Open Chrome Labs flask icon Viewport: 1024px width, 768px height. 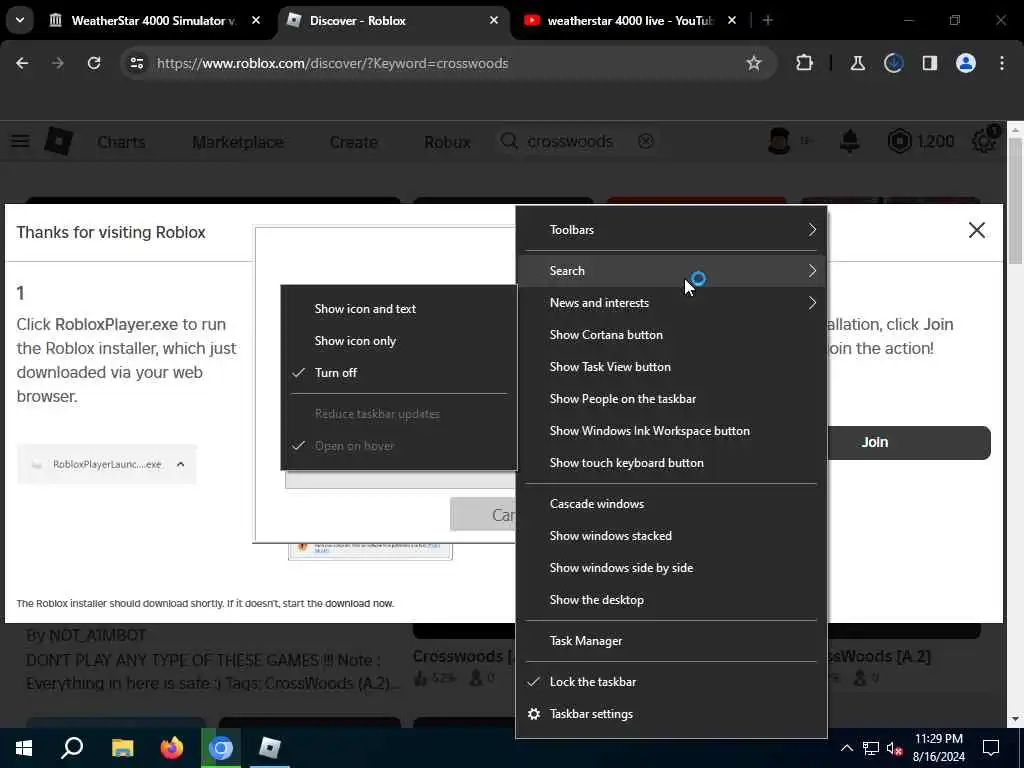click(x=857, y=63)
